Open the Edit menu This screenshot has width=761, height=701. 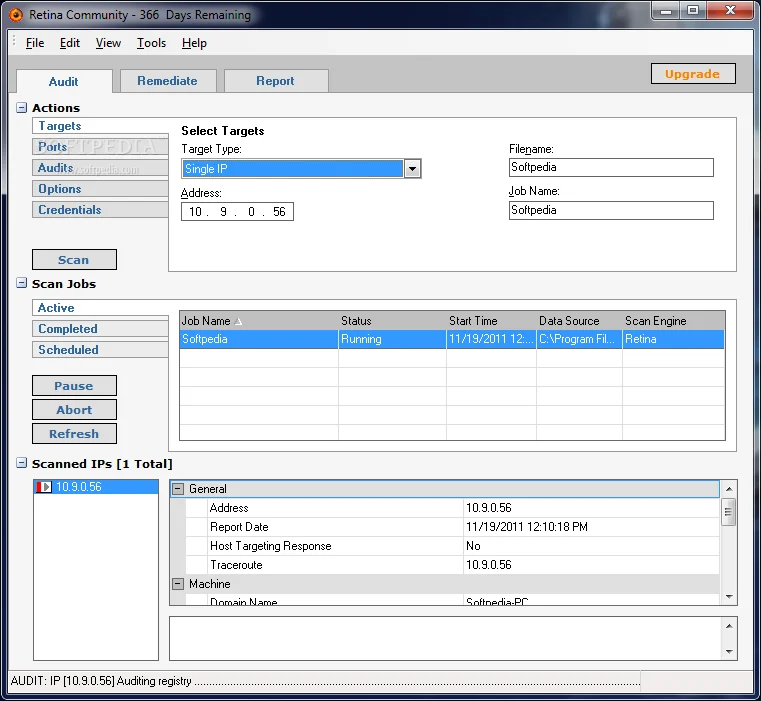[70, 43]
